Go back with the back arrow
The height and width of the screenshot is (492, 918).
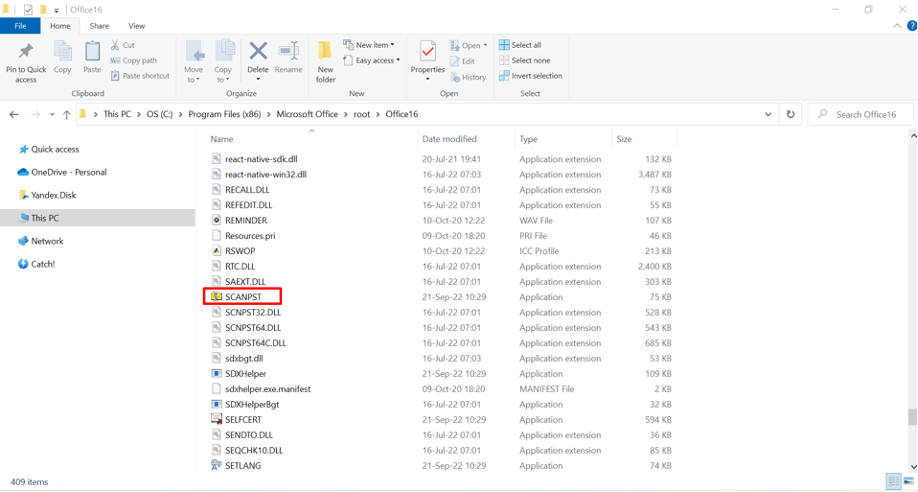pos(14,115)
